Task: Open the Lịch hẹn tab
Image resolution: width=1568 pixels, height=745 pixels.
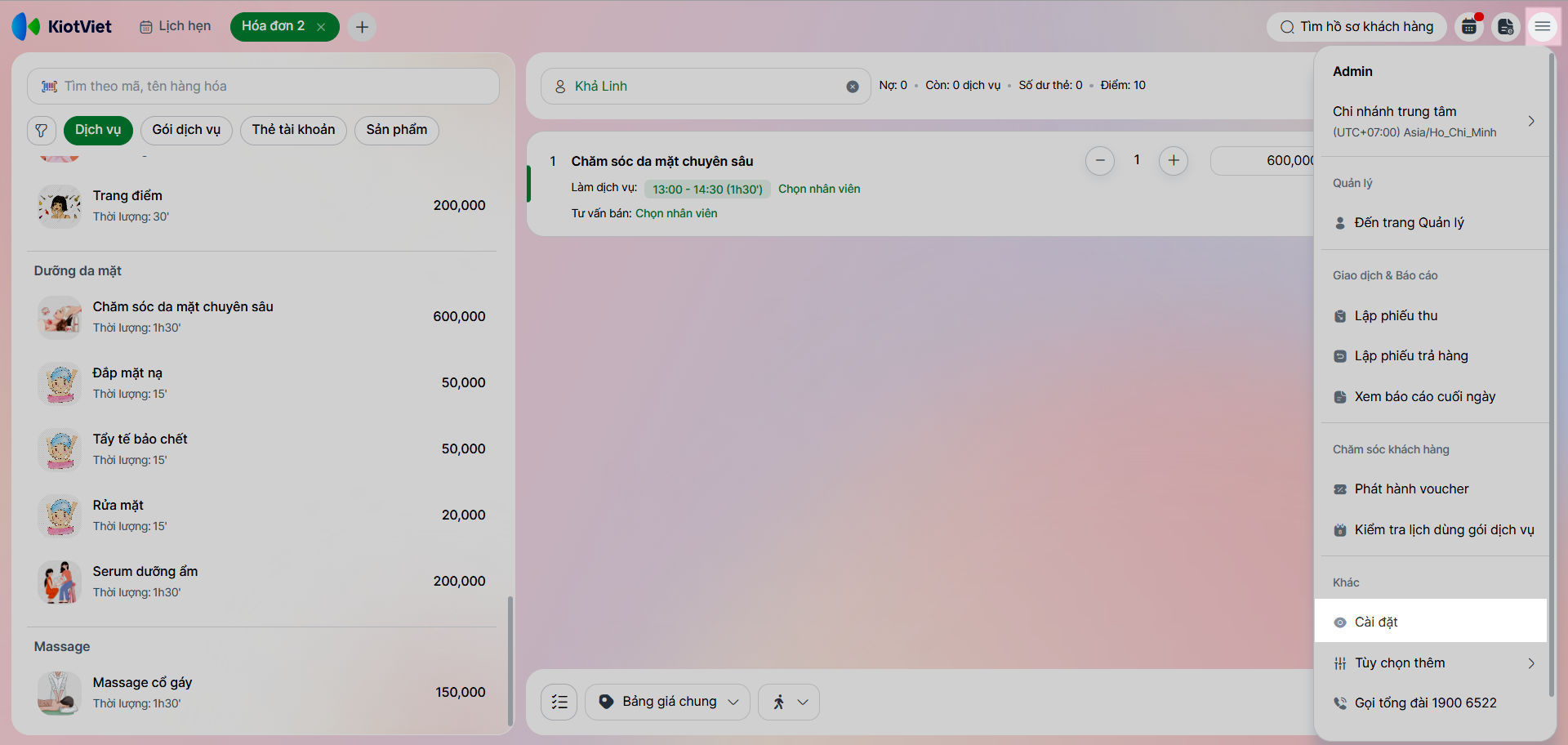Action: click(x=175, y=26)
